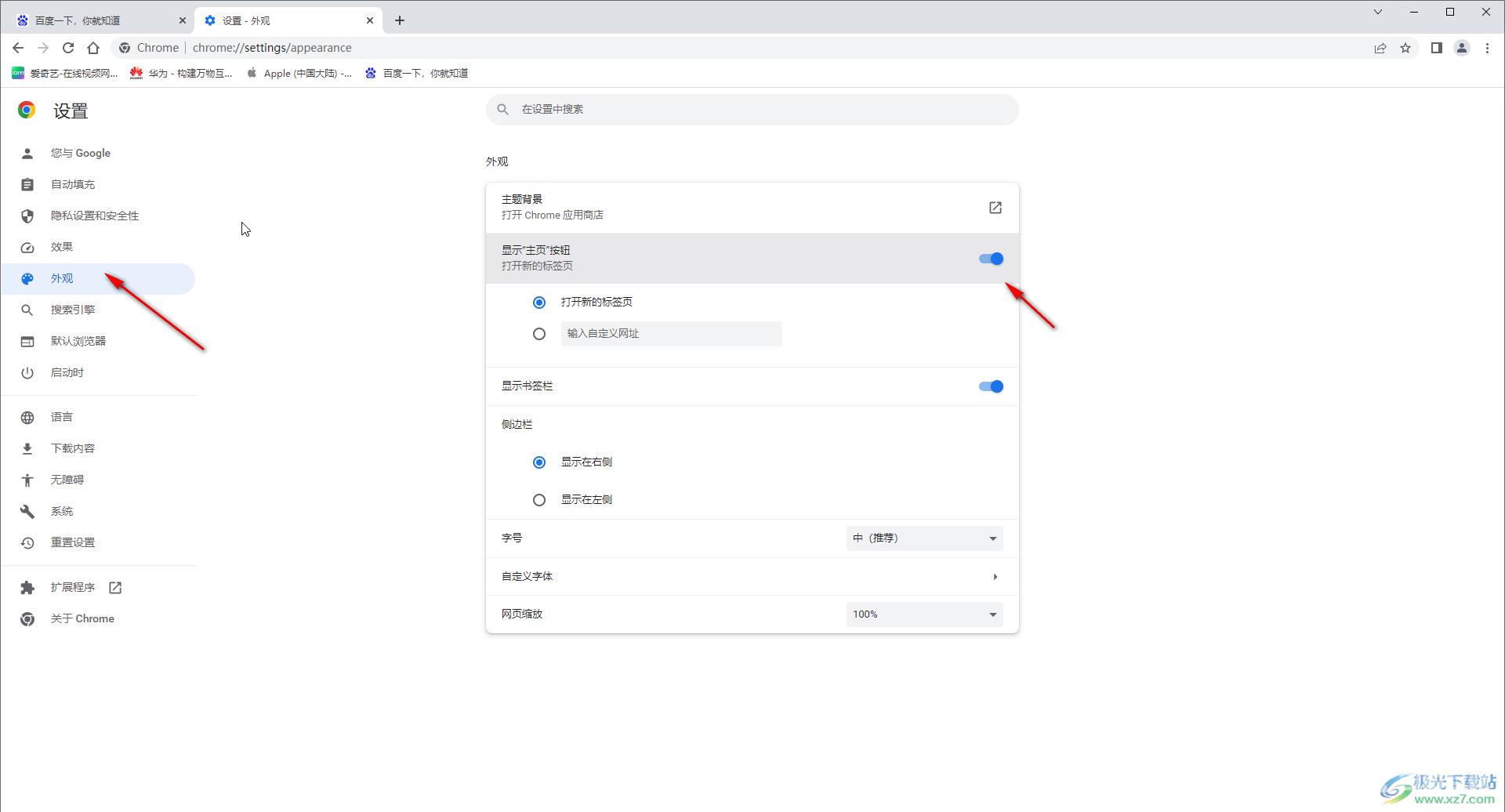Open 重置设置 section
The width and height of the screenshot is (1505, 812).
(98, 542)
